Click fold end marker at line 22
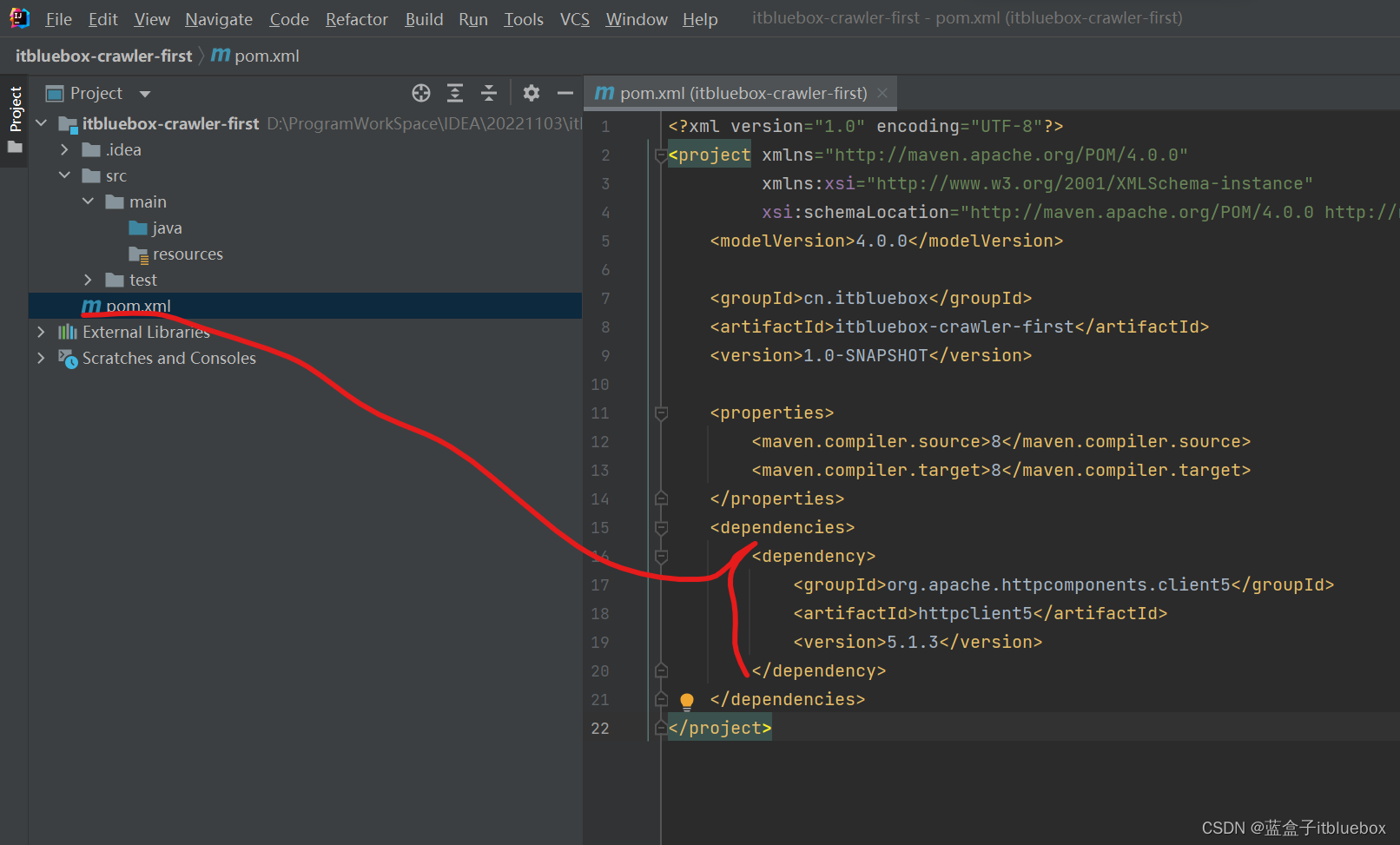Viewport: 1400px width, 845px height. 661,728
